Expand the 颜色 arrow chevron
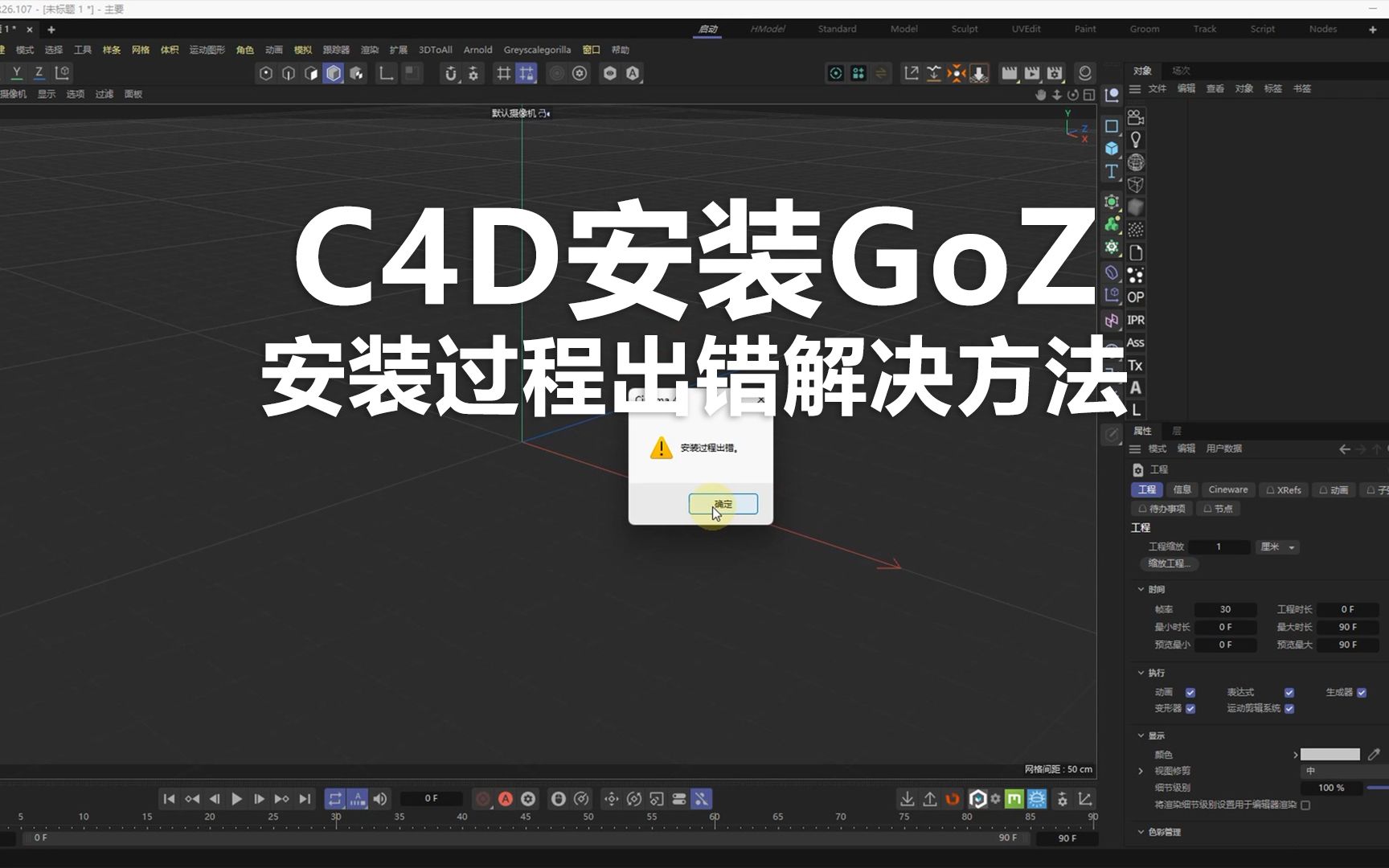This screenshot has width=1389, height=868. click(x=1295, y=755)
